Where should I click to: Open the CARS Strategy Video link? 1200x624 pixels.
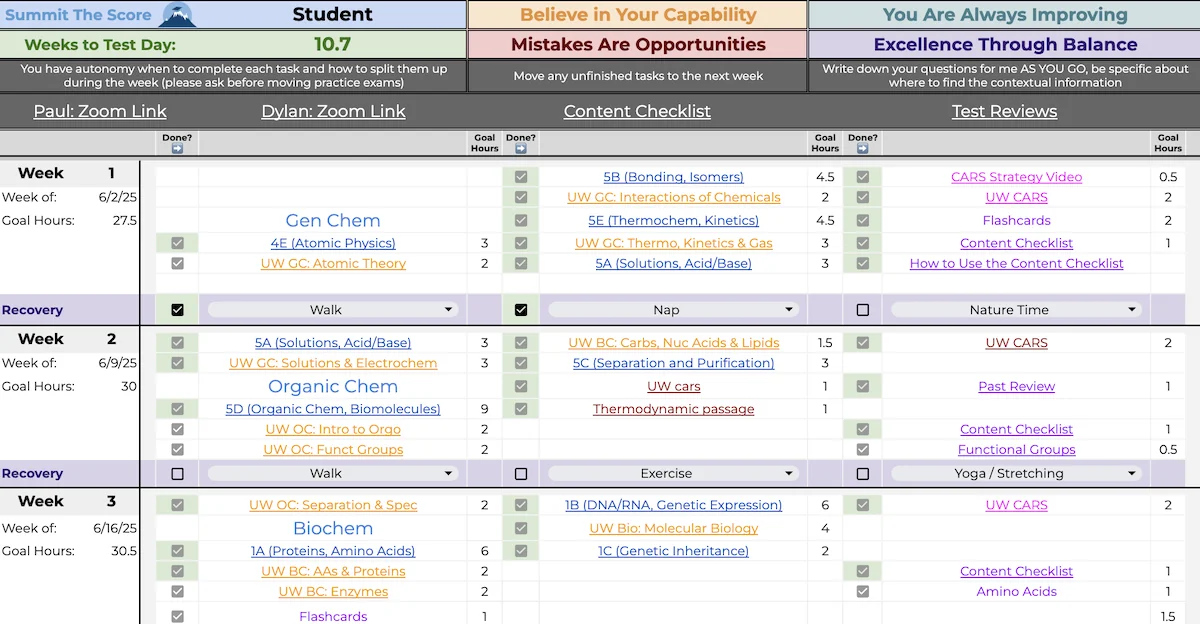click(1016, 176)
